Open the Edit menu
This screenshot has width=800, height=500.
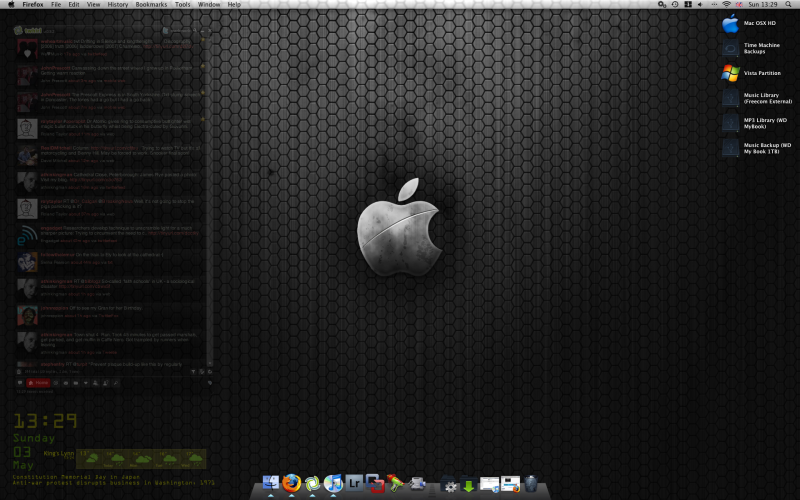[74, 5]
